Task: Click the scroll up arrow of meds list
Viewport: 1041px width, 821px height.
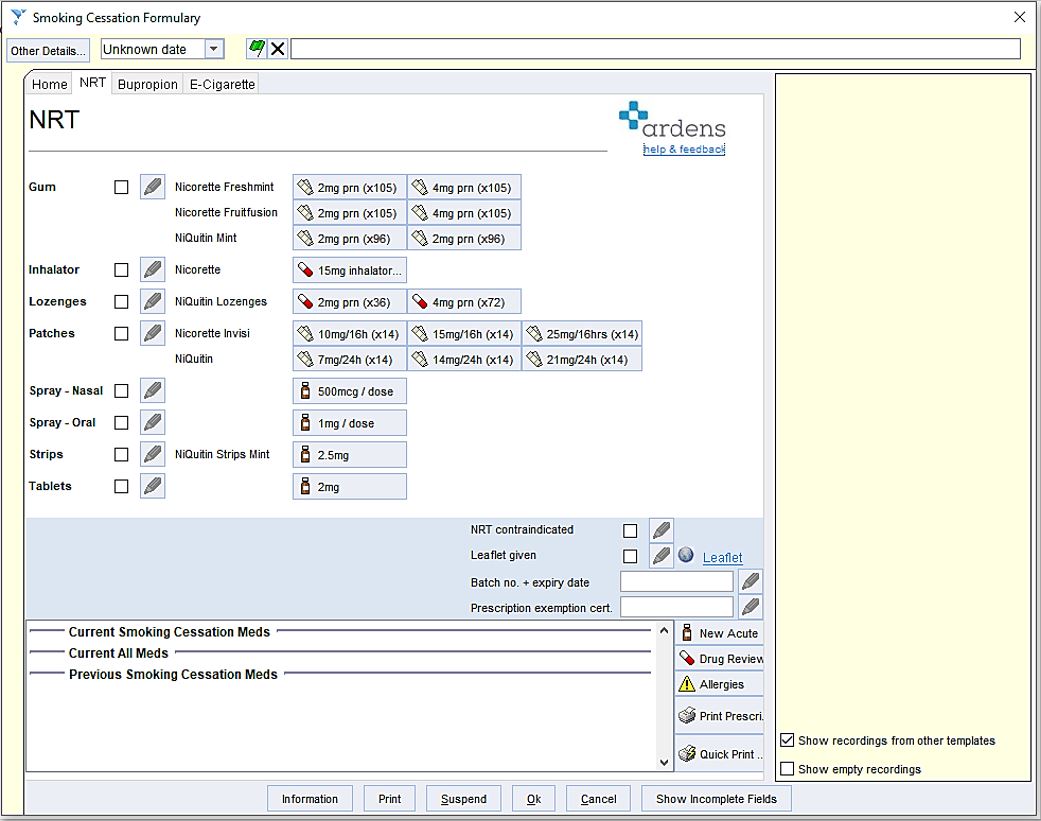Action: click(x=664, y=631)
